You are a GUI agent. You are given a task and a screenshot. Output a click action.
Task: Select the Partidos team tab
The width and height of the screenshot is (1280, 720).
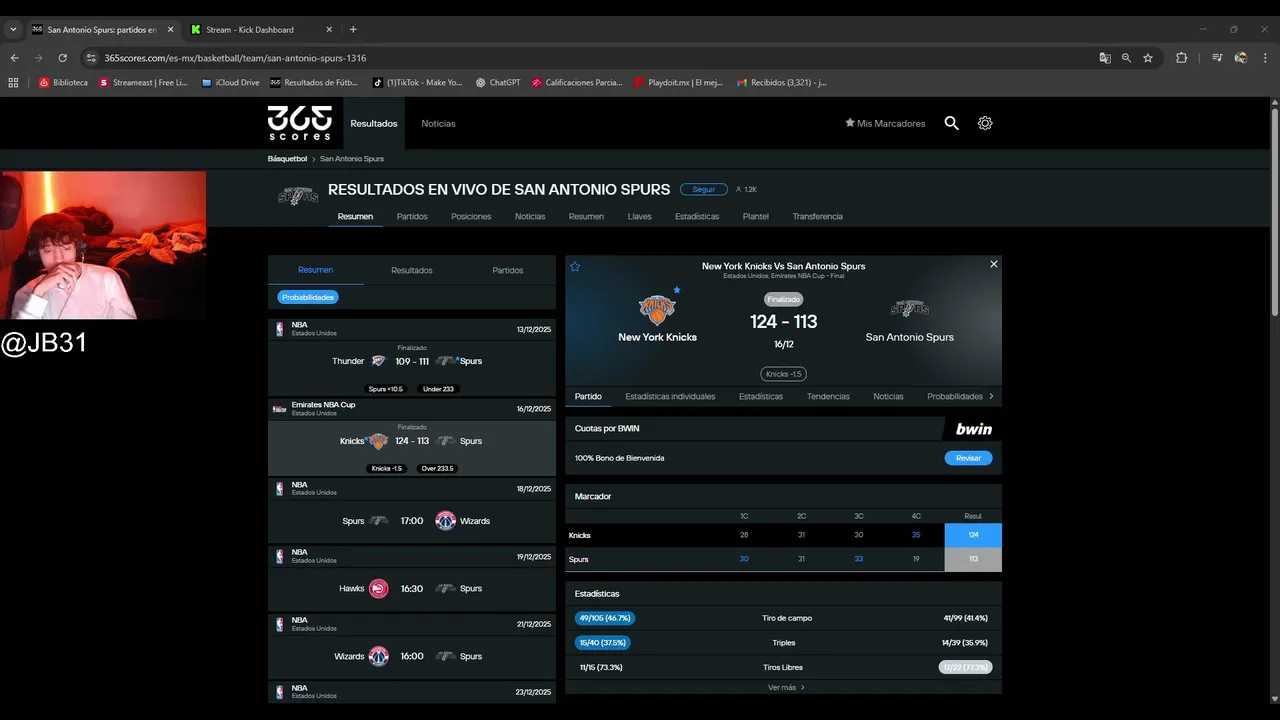coord(412,216)
